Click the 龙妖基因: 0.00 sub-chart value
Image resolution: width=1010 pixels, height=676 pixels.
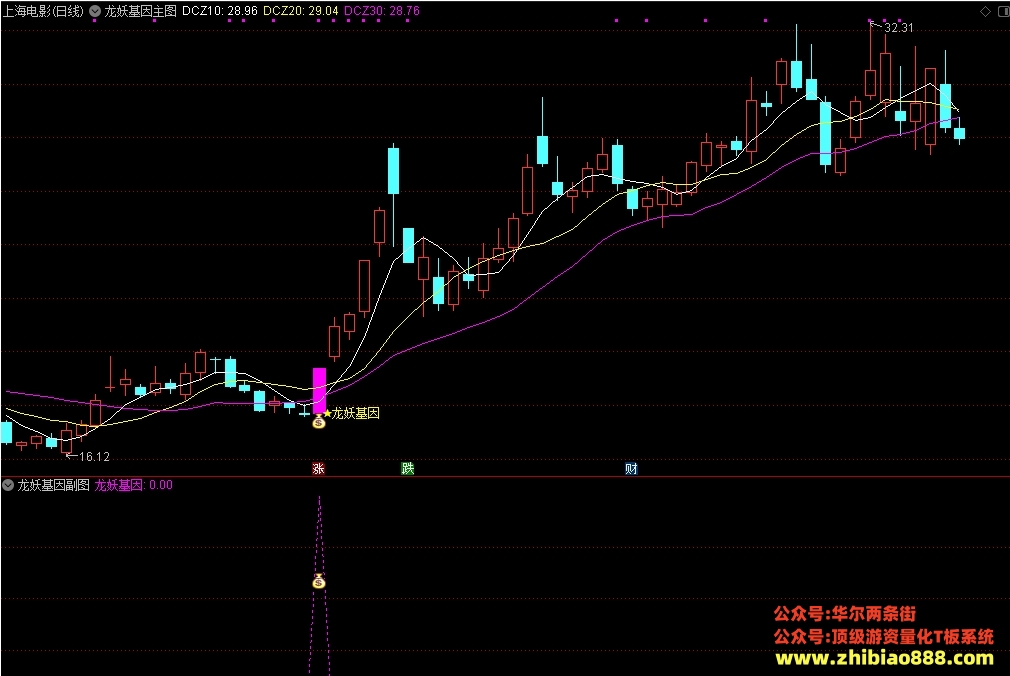point(133,485)
